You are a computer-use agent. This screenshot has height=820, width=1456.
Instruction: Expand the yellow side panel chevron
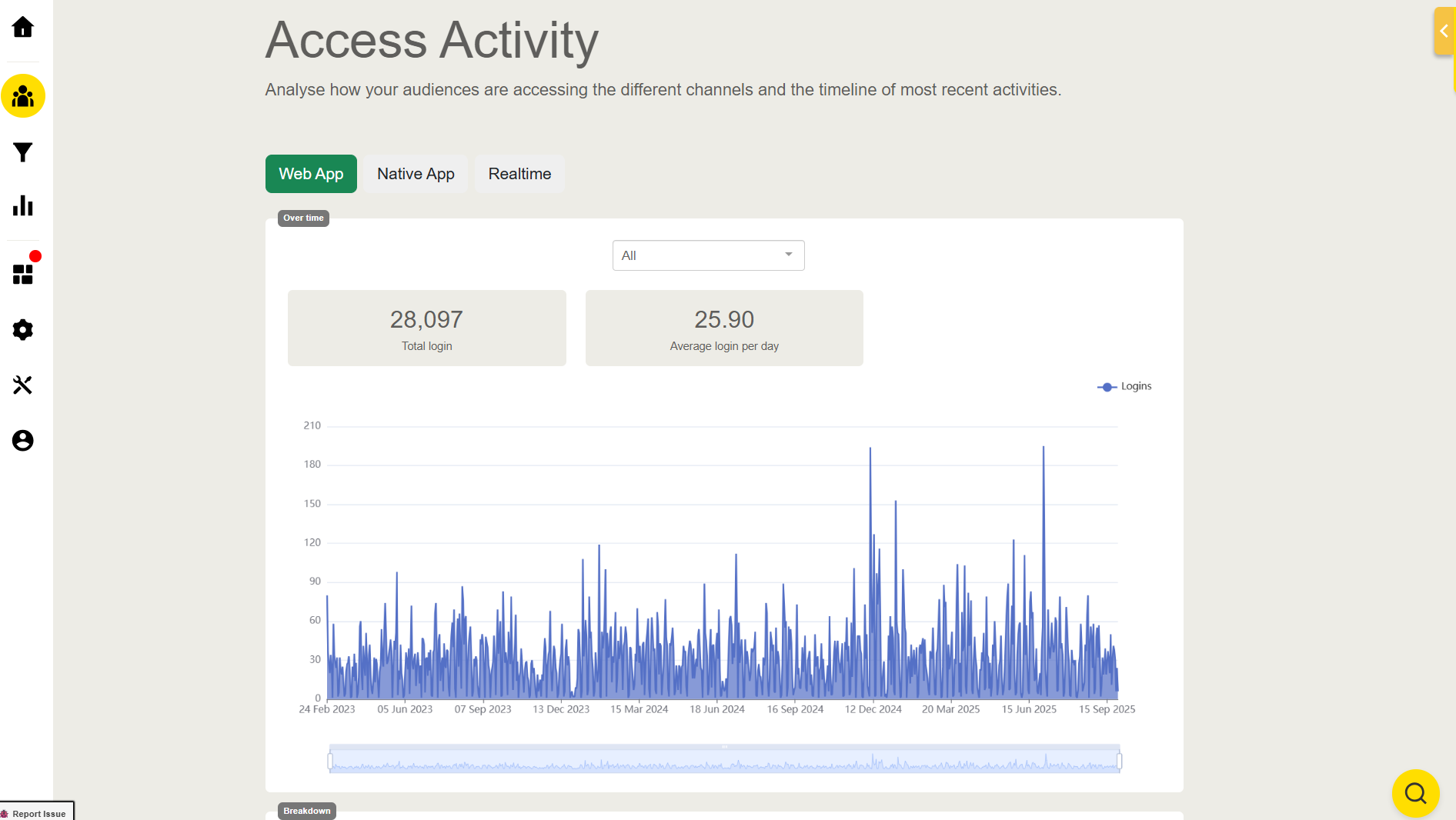1444,32
